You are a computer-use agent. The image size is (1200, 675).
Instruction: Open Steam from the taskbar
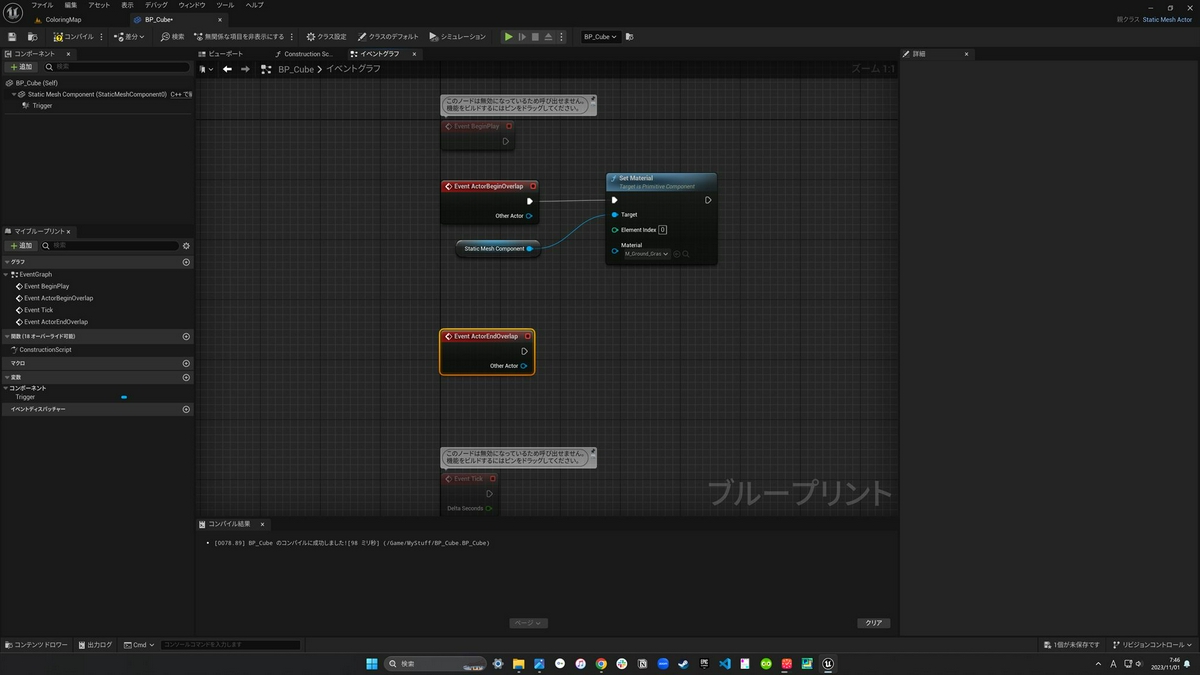click(x=684, y=664)
